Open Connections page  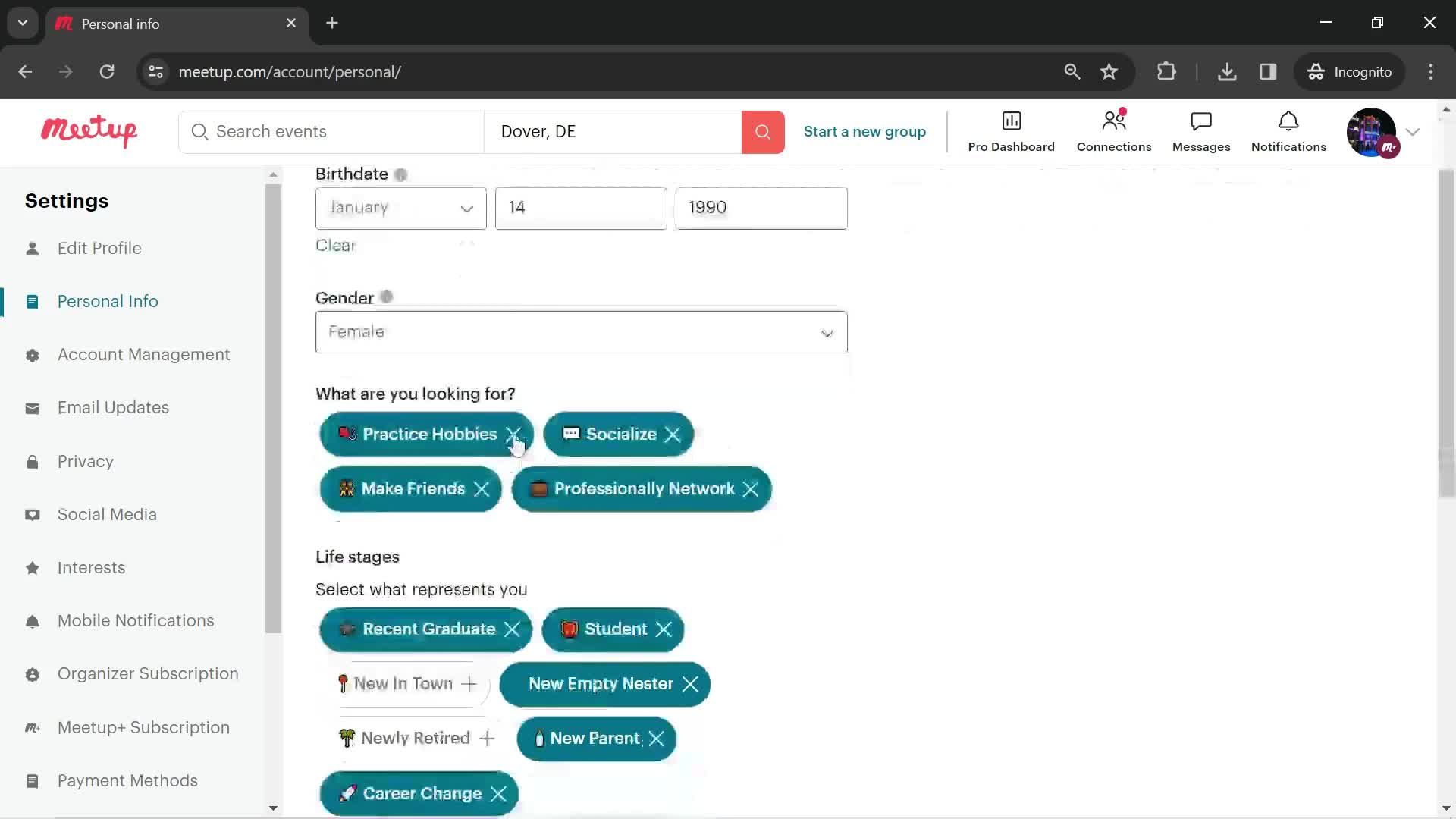pyautogui.click(x=1114, y=131)
